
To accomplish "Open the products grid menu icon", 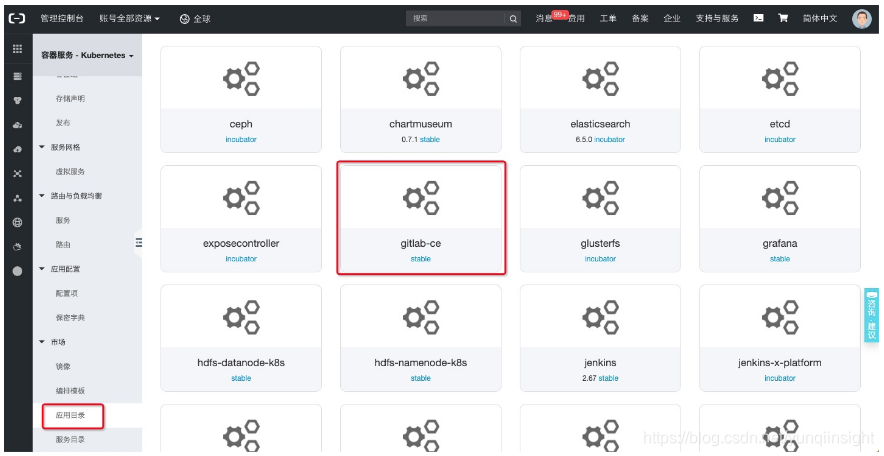I will point(17,50).
